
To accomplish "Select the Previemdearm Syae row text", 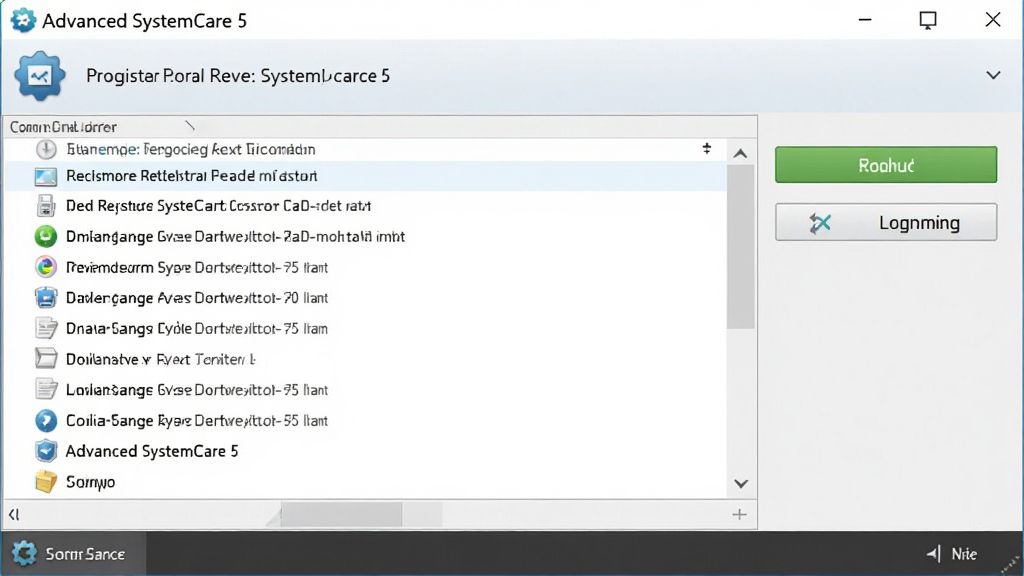I will click(197, 268).
